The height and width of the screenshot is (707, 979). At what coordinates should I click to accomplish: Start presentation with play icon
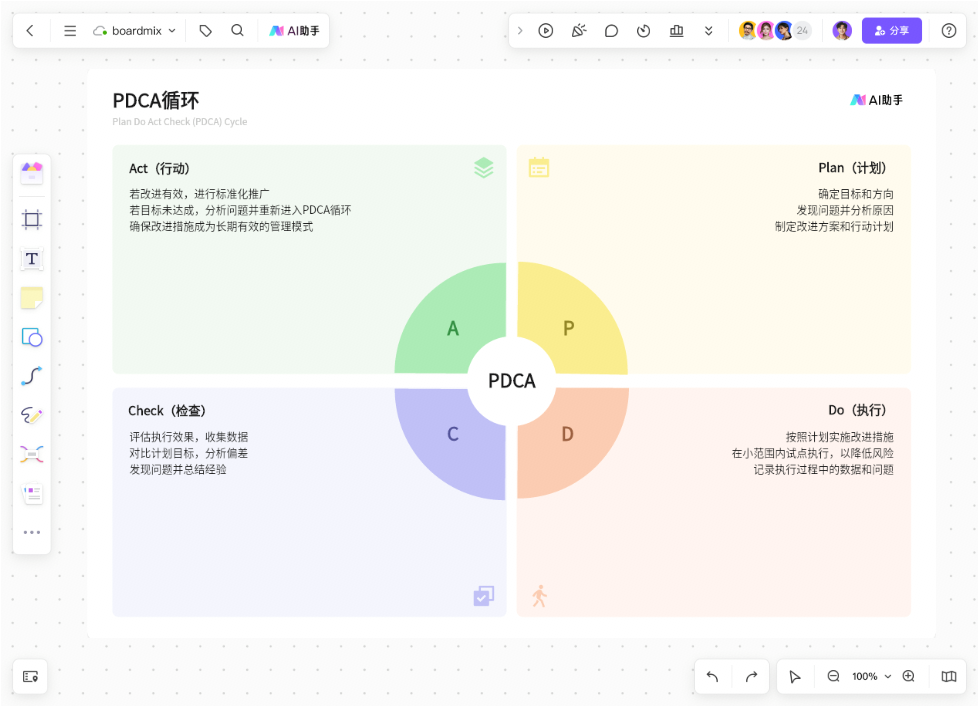click(x=546, y=31)
